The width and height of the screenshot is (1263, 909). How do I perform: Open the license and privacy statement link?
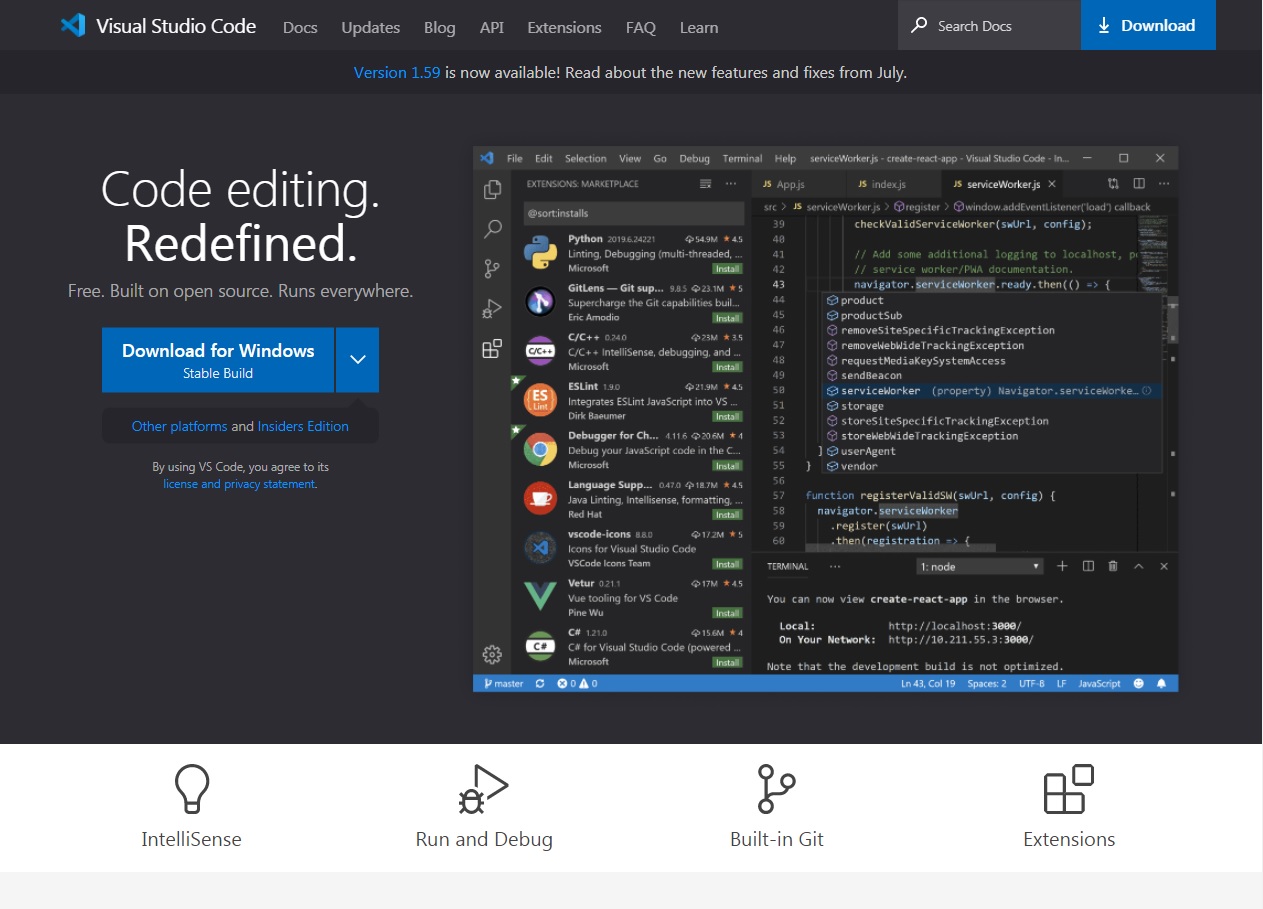point(239,484)
